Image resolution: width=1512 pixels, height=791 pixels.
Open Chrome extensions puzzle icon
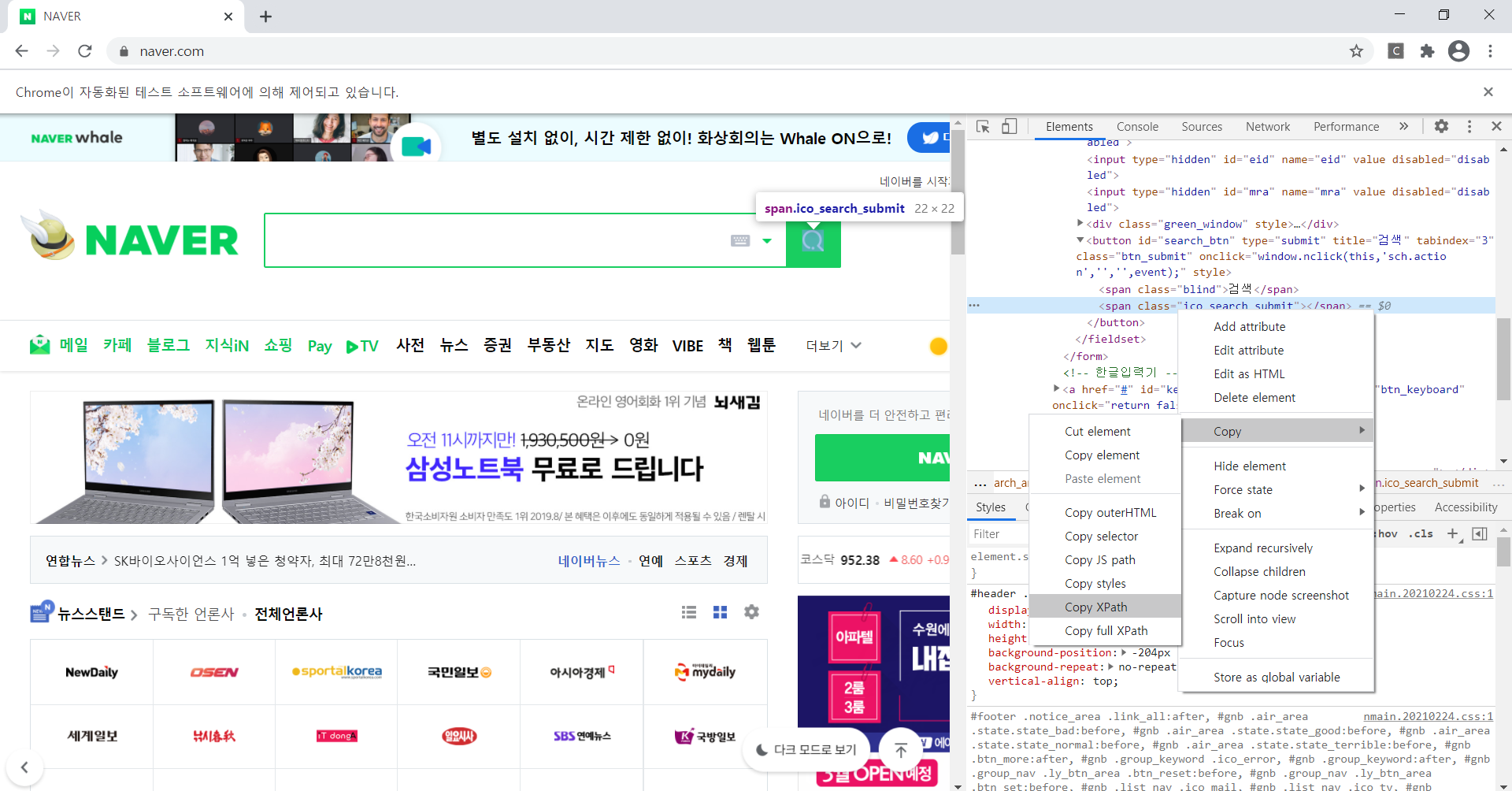(x=1427, y=51)
